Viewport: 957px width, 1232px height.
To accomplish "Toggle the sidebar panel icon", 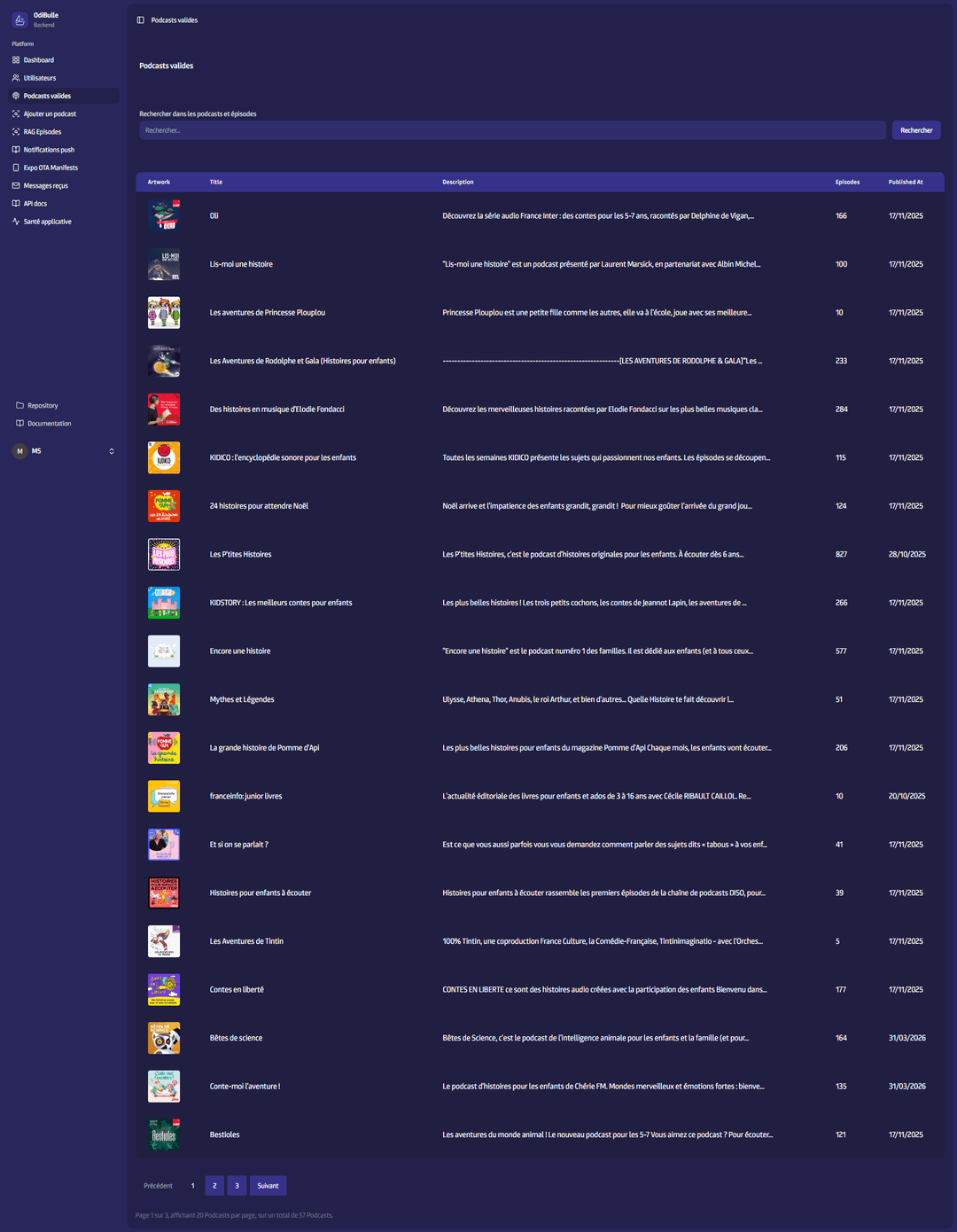I will click(141, 19).
